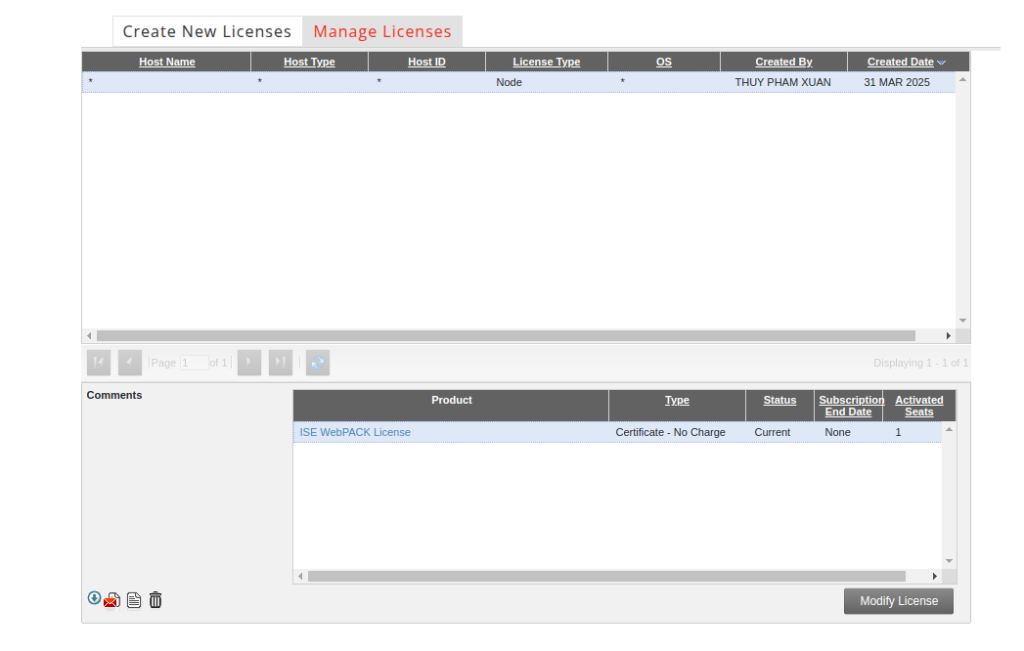
Task: Go to first page of licenses
Action: 99,363
